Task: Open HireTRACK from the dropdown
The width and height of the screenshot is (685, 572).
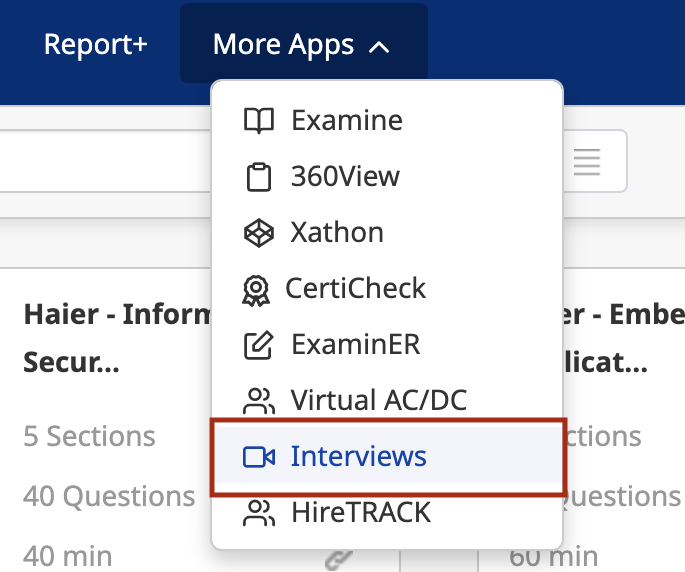Action: (x=387, y=512)
